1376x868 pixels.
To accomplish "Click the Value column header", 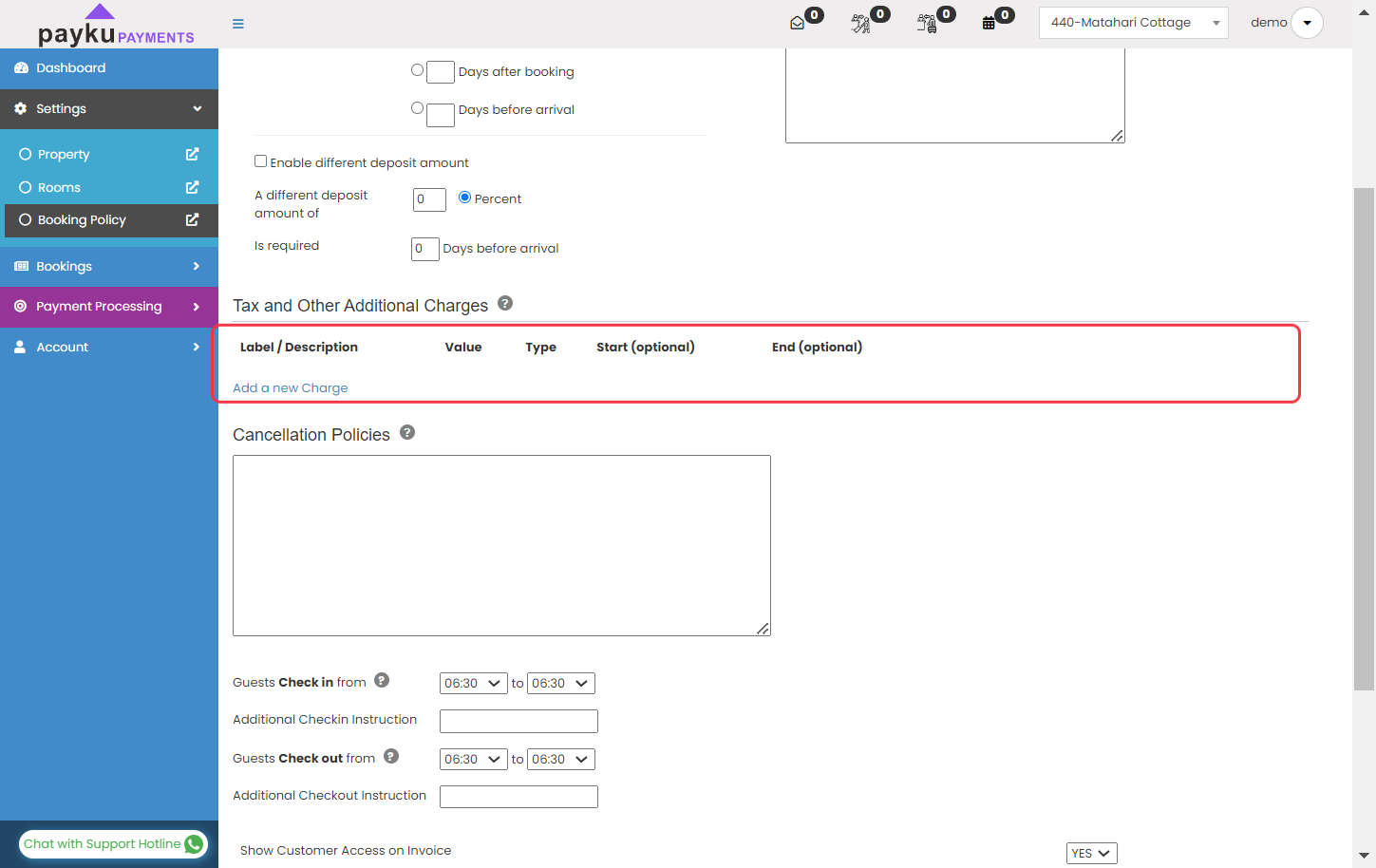I will click(x=463, y=348).
